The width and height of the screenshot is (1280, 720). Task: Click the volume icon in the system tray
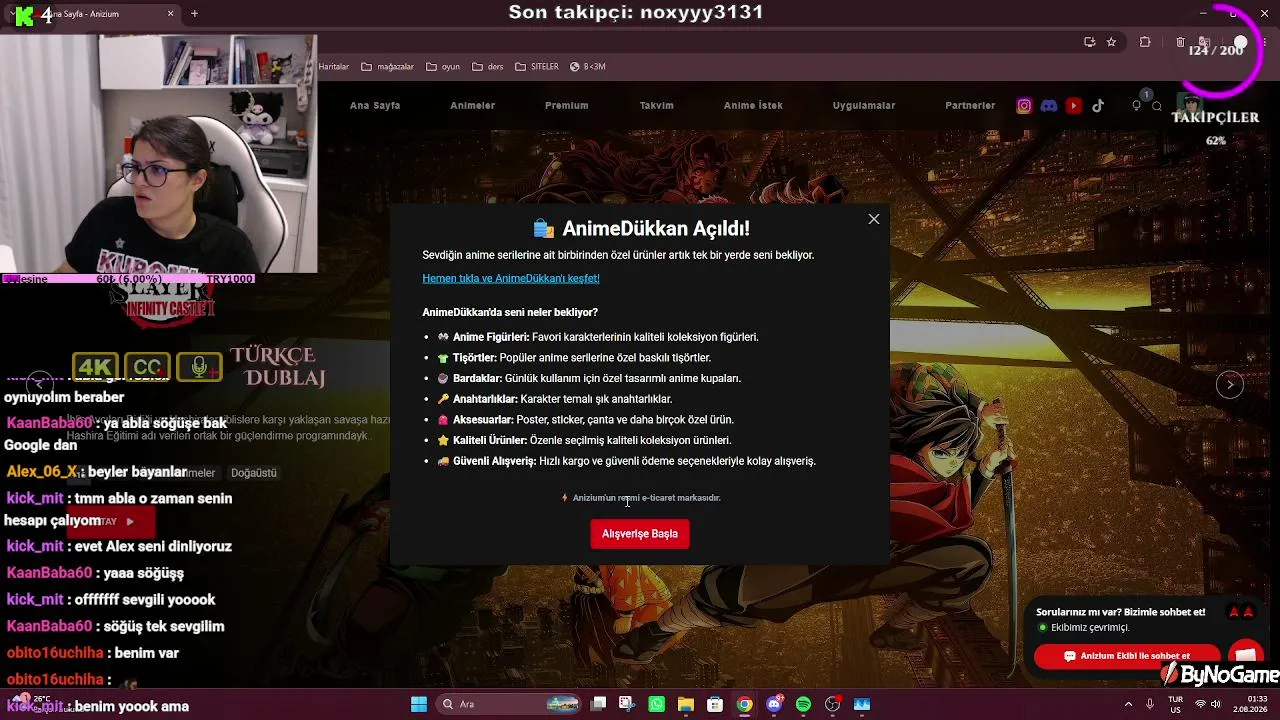(1218, 704)
